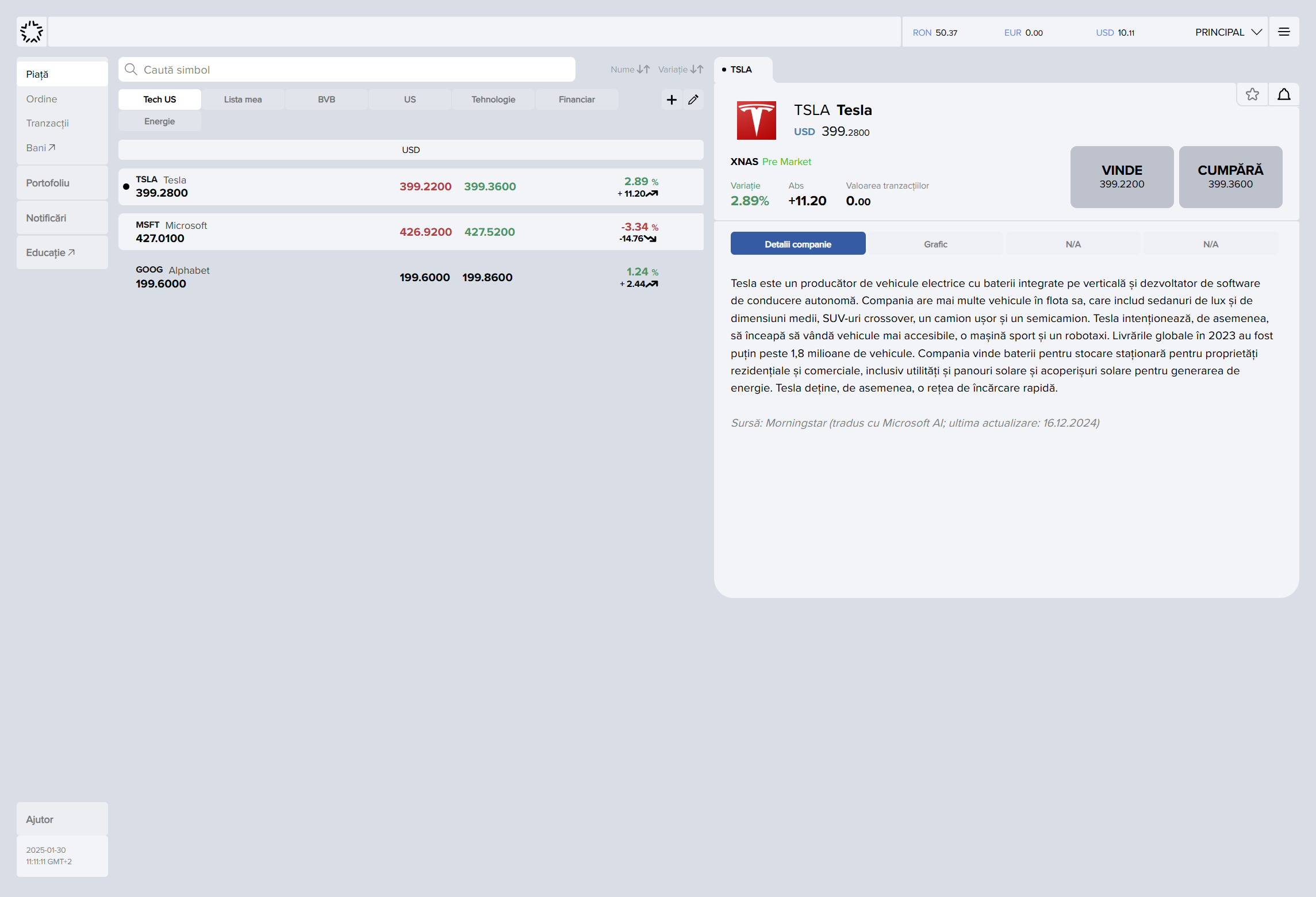Select the MSFT Microsoft row
This screenshot has width=1316, height=897.
click(410, 232)
